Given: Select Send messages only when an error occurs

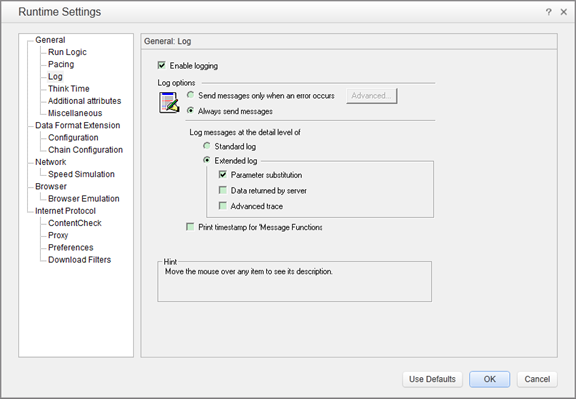Looking at the screenshot, I should [x=190, y=95].
